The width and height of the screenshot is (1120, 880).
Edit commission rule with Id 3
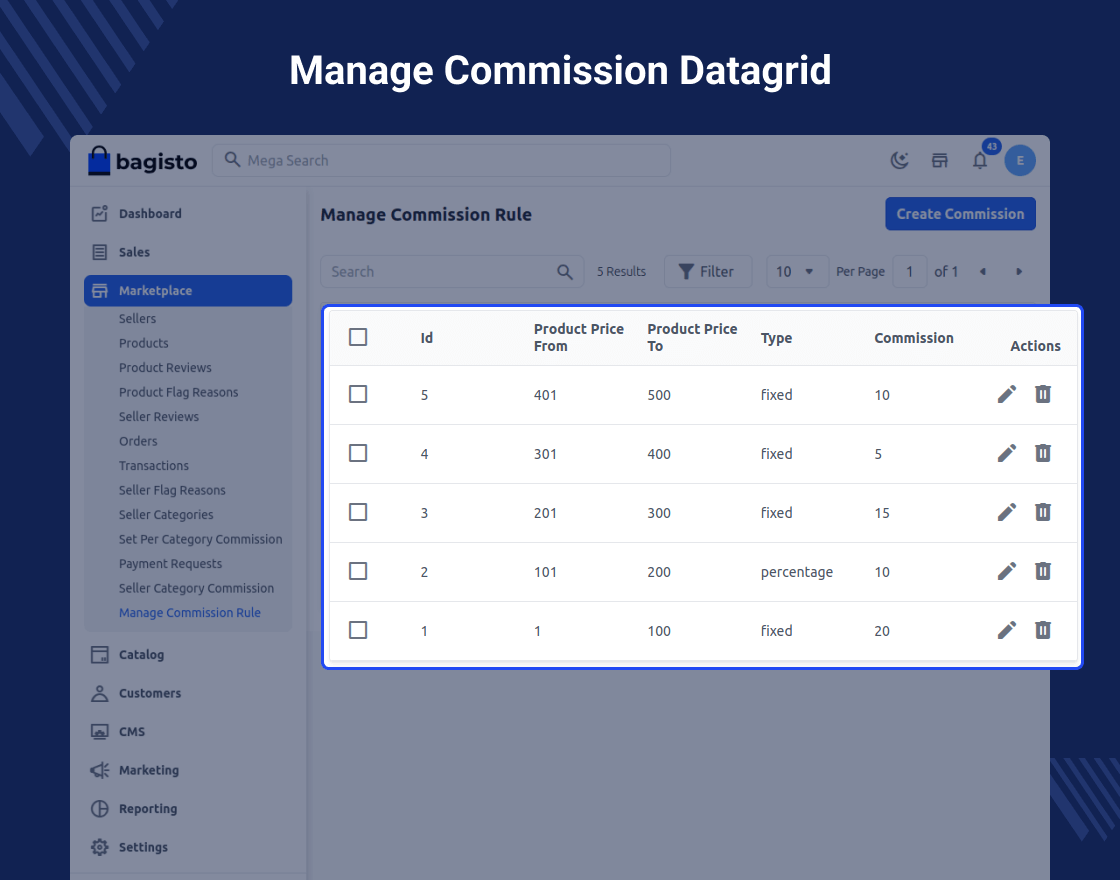1006,512
